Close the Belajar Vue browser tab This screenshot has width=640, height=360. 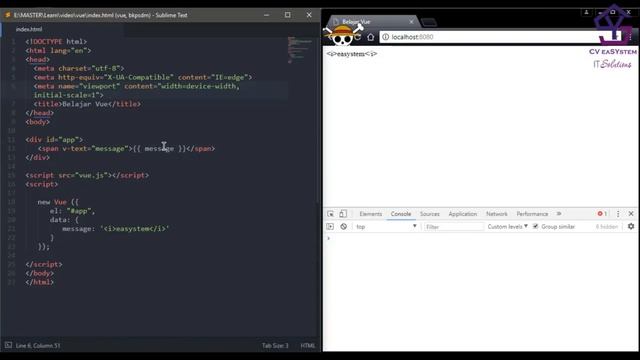[411, 22]
